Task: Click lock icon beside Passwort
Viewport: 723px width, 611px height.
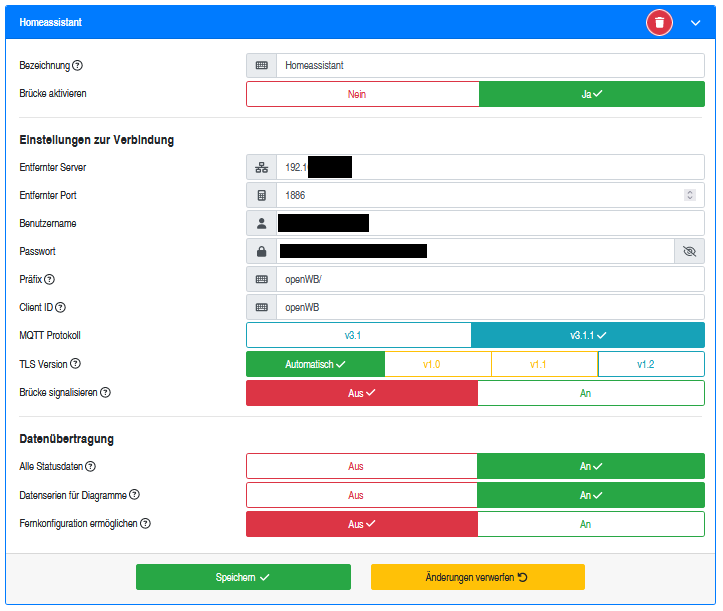Action: (261, 251)
